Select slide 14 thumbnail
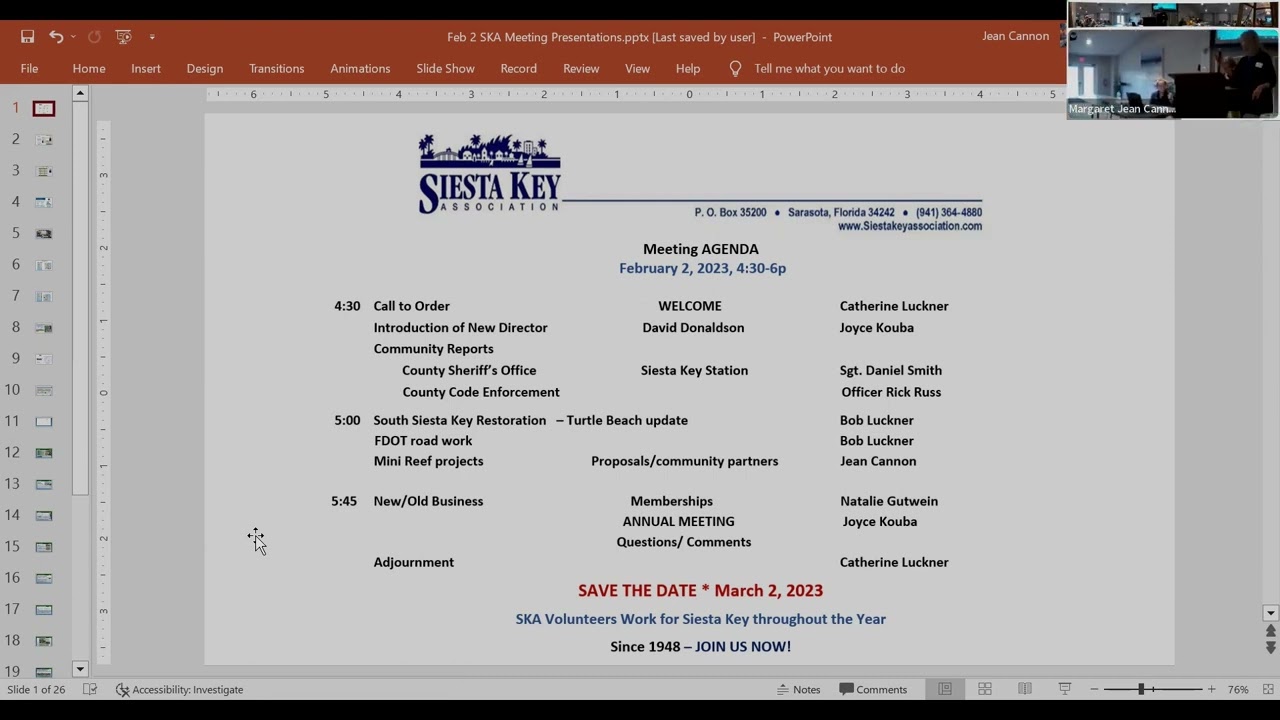Image resolution: width=1280 pixels, height=720 pixels. [44, 515]
